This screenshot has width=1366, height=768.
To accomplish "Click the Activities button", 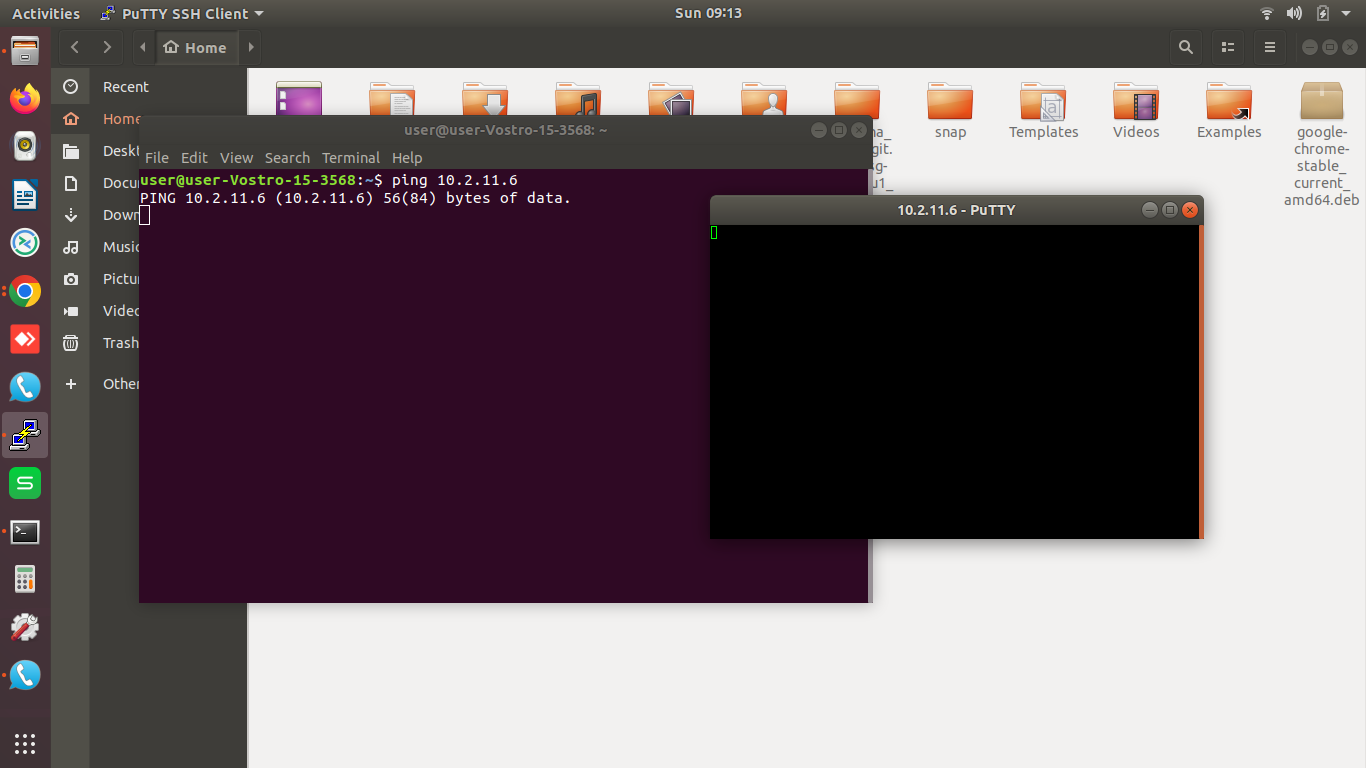I will (x=46, y=13).
